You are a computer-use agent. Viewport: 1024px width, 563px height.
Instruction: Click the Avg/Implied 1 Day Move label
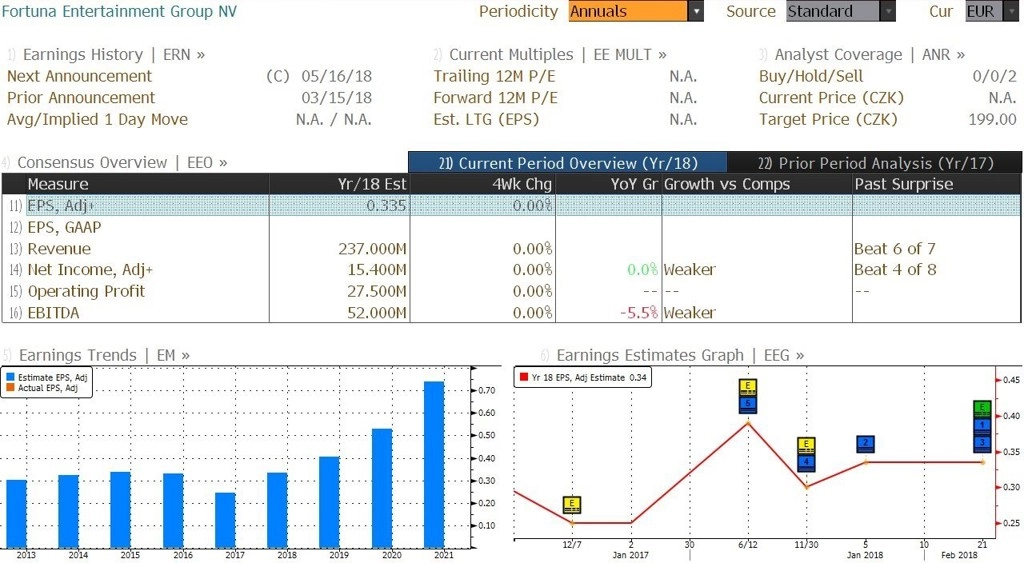coord(97,120)
